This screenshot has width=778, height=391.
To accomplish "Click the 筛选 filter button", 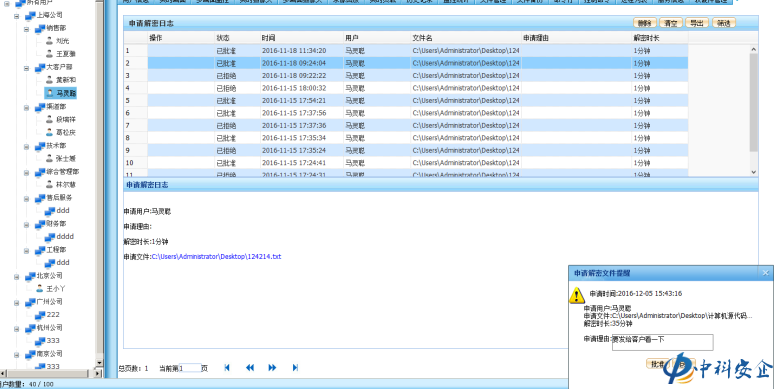I will pos(724,23).
